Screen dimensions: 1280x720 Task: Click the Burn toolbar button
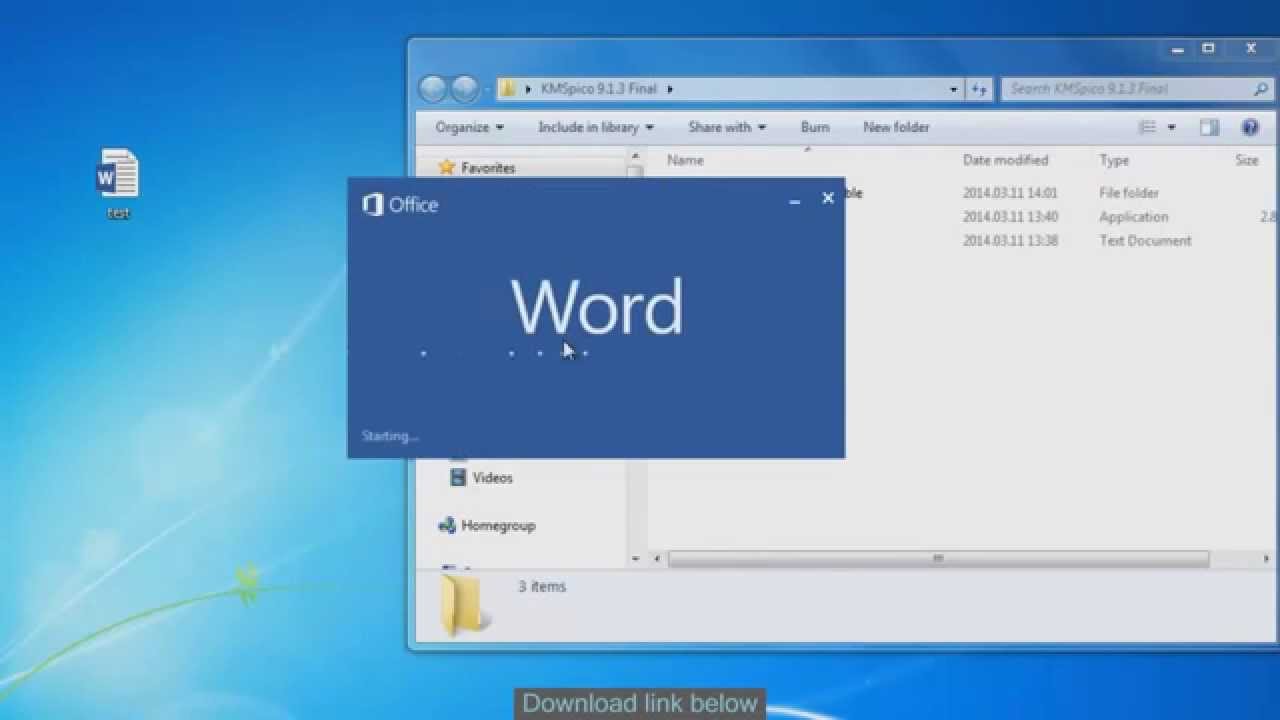(x=815, y=127)
